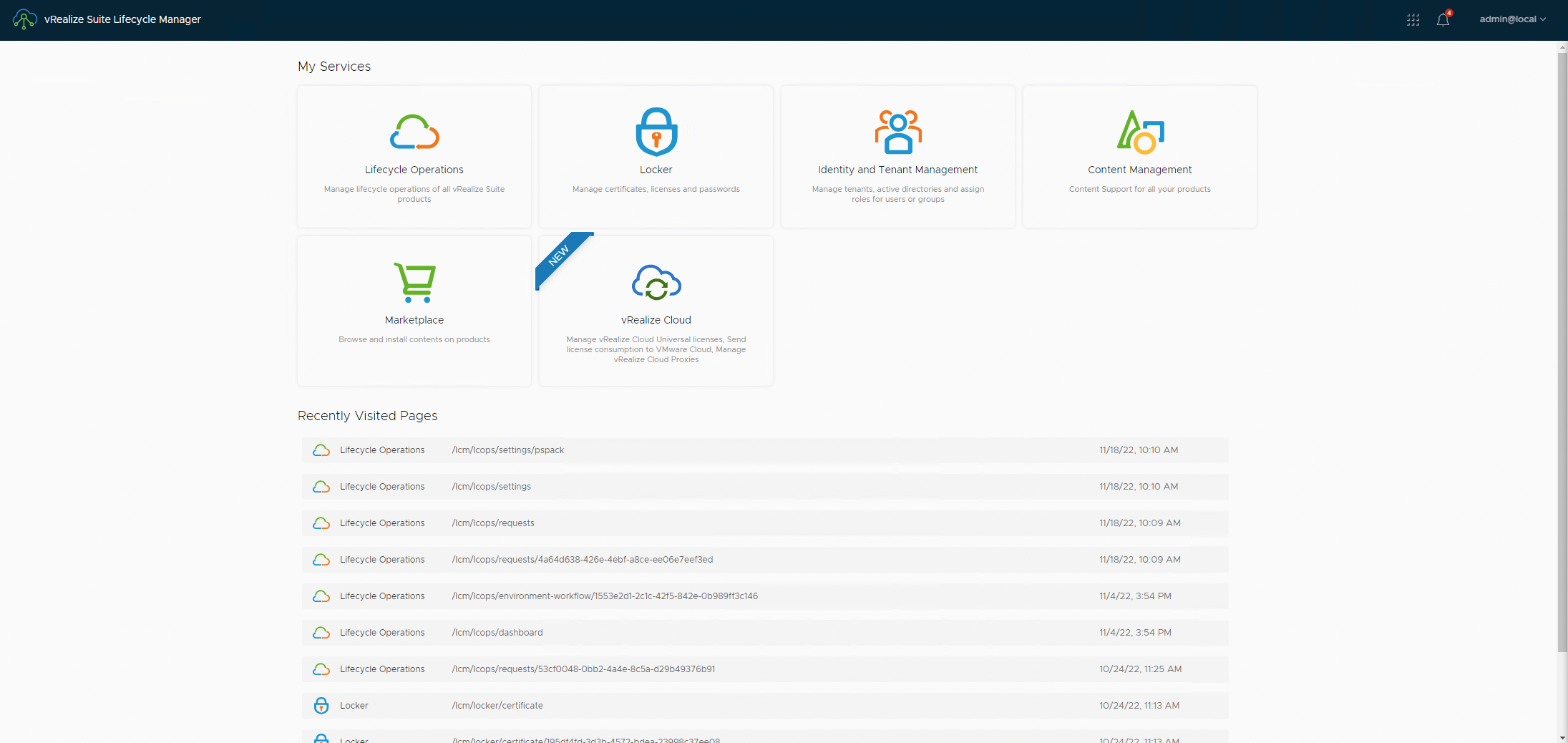Click the Manage certificates, licenses and passwords description

pos(656,189)
